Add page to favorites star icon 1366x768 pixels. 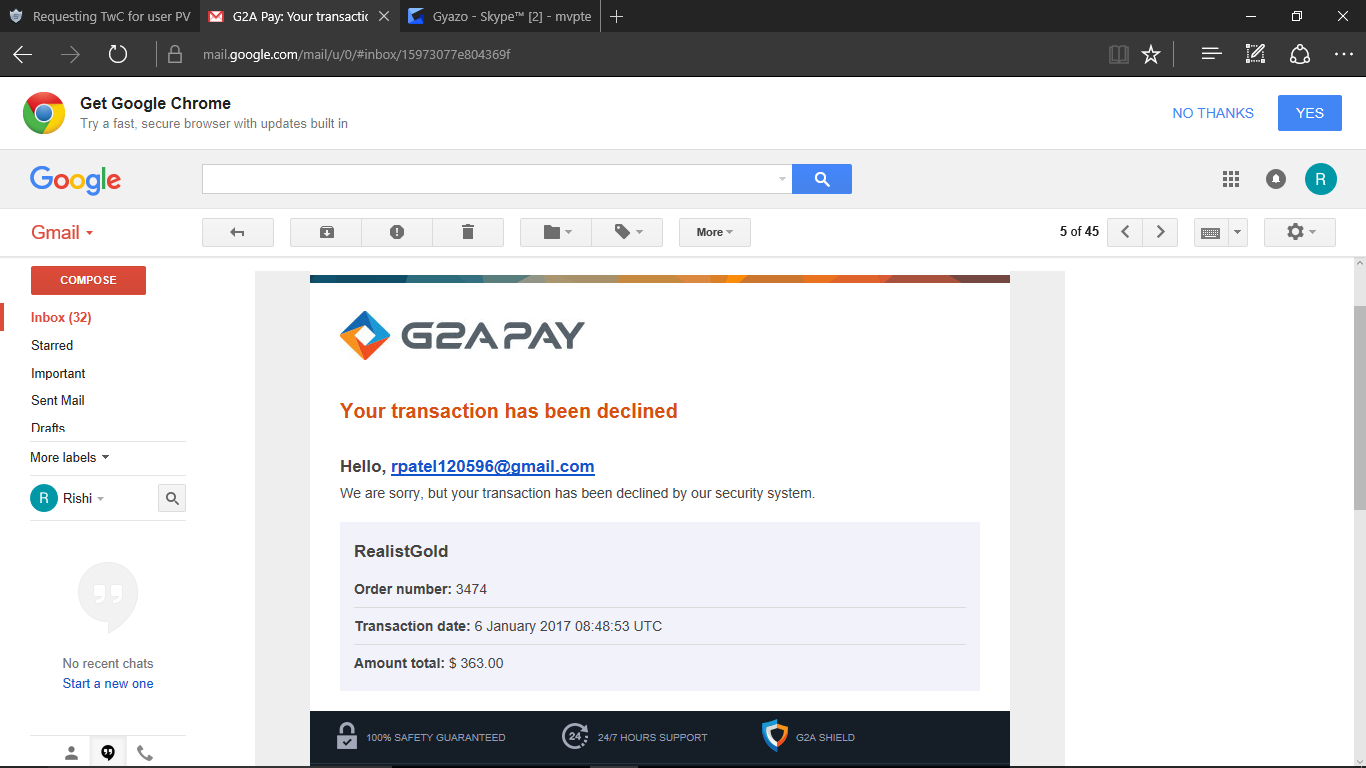[x=1151, y=54]
